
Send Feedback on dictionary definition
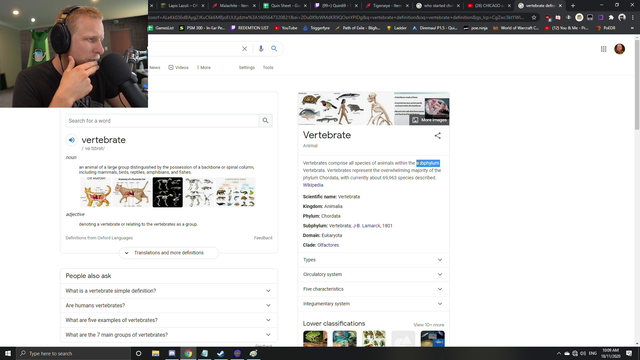[263, 238]
